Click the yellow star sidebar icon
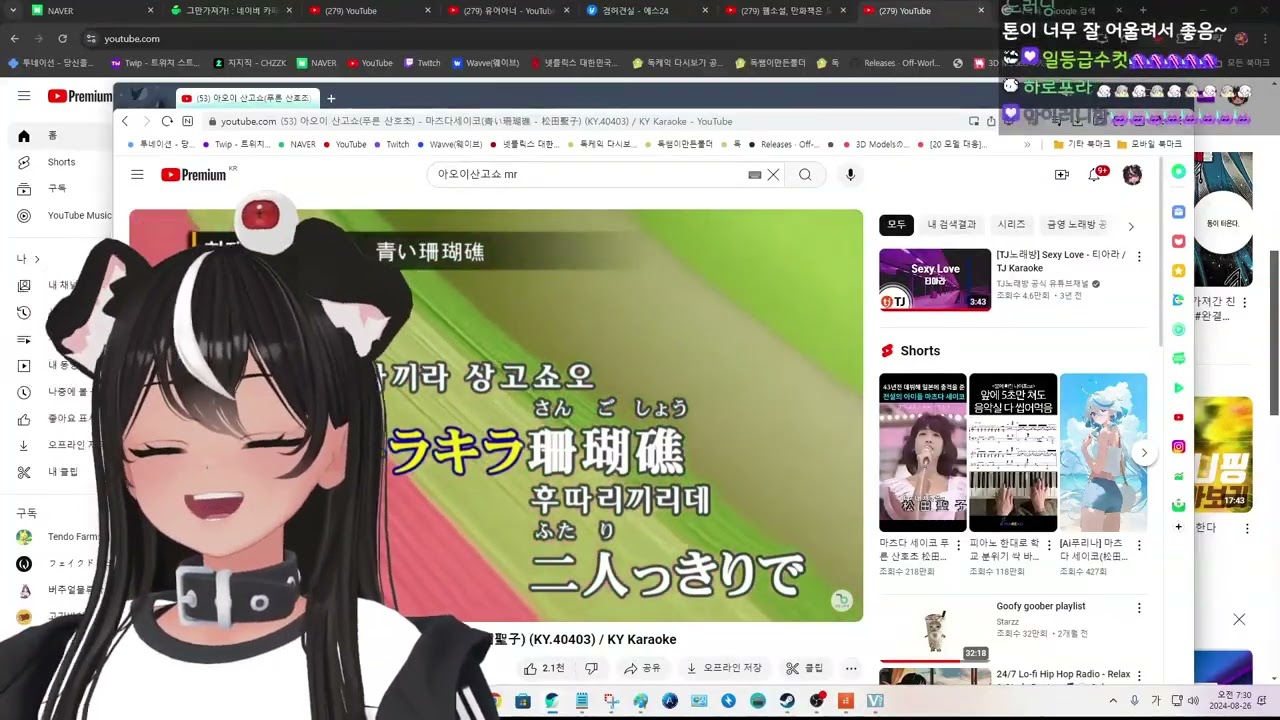The width and height of the screenshot is (1280, 720). pos(1179,271)
